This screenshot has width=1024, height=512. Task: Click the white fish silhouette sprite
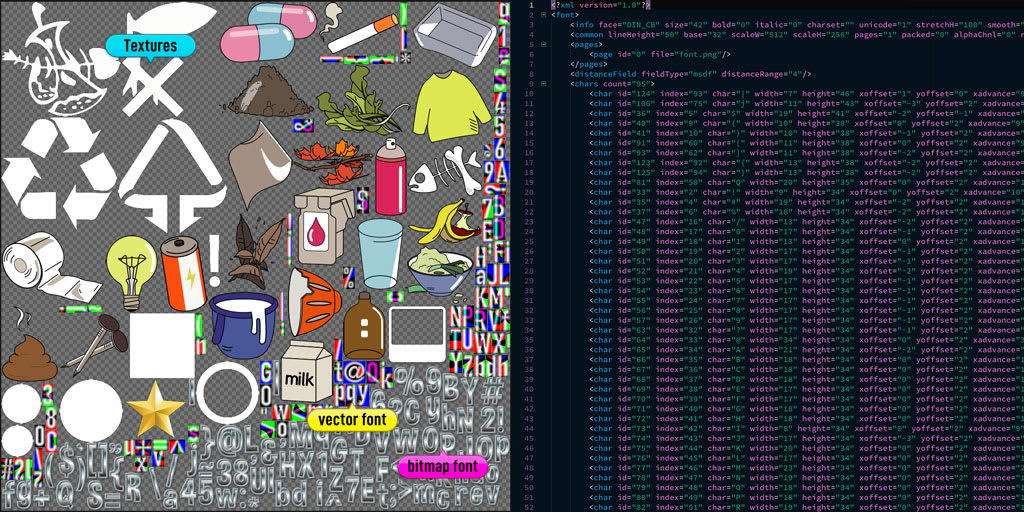point(171,18)
